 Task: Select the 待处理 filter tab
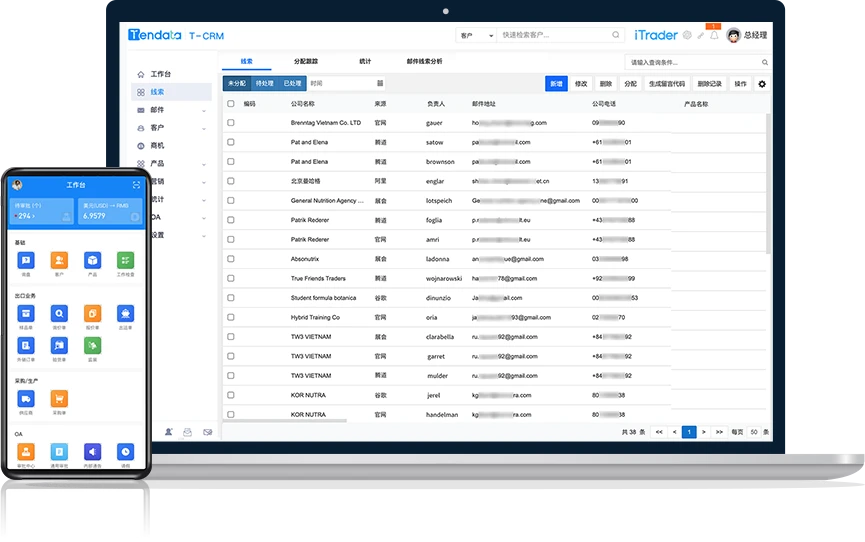(x=265, y=83)
